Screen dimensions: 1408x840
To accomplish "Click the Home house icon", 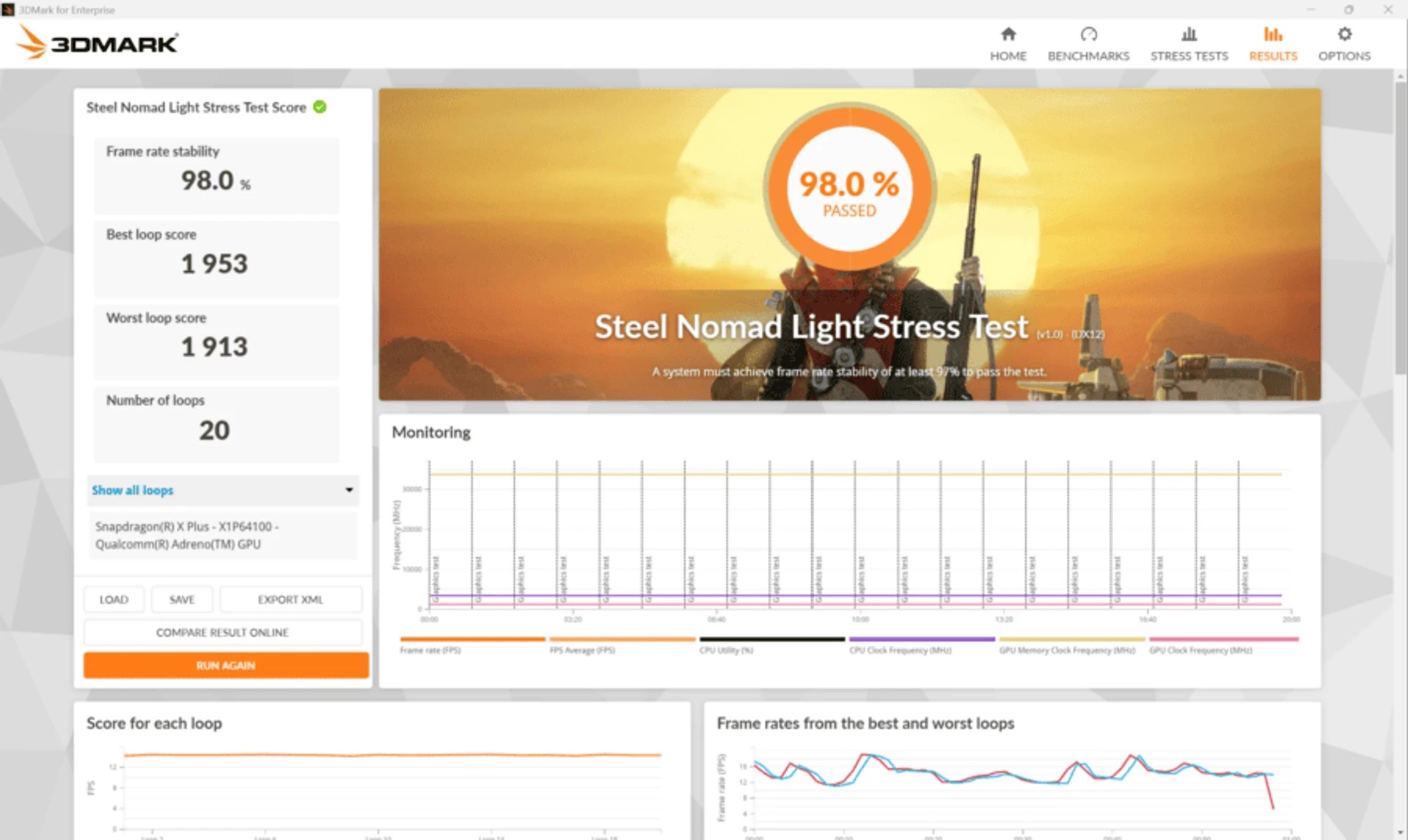I will pyautogui.click(x=1008, y=34).
